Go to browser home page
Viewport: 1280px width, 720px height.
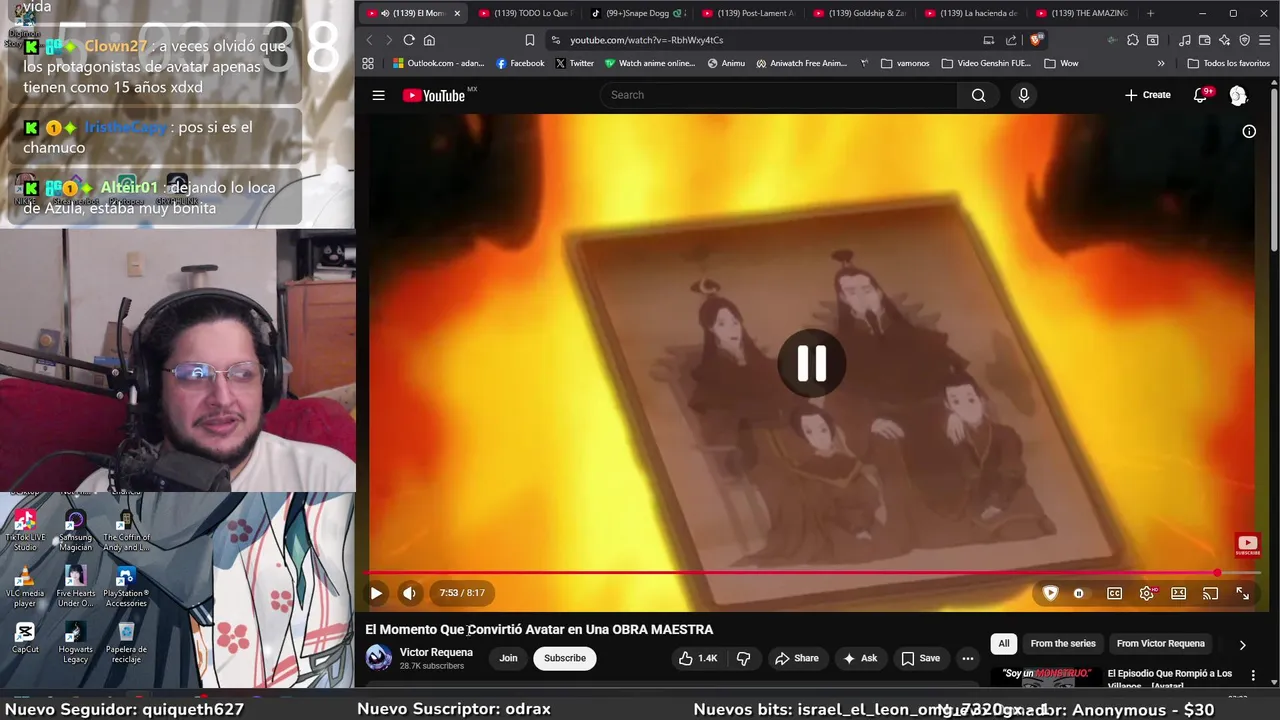429,40
